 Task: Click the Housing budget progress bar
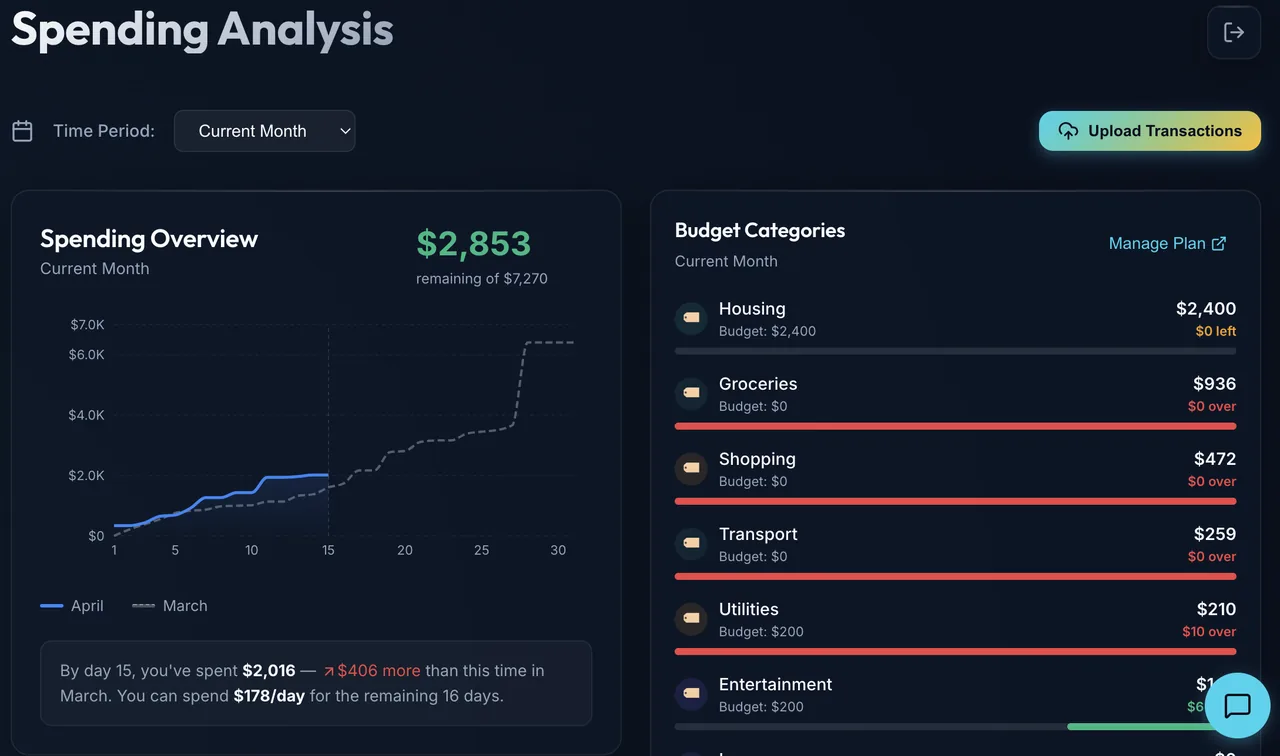pyautogui.click(x=955, y=351)
